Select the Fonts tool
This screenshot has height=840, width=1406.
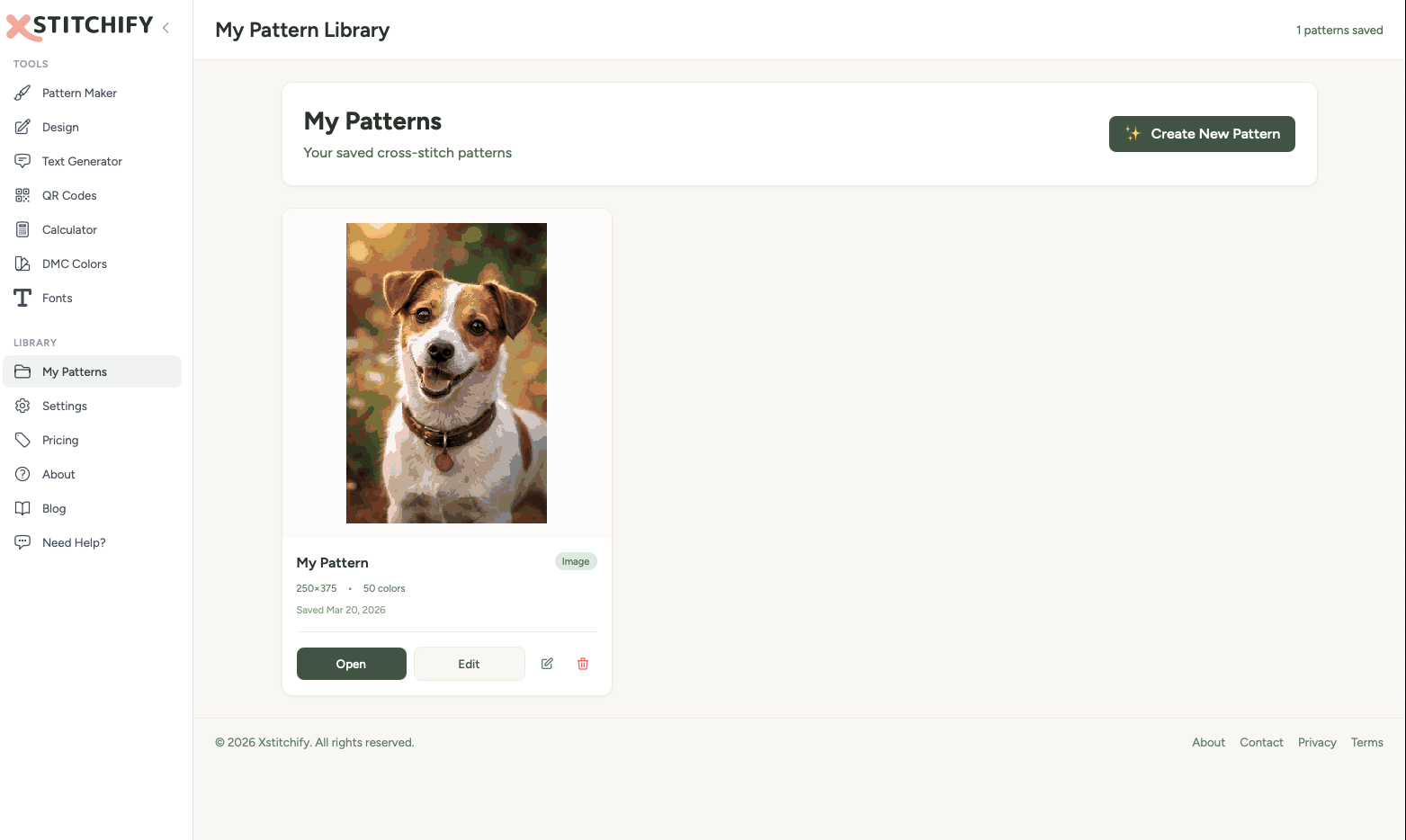pos(57,298)
